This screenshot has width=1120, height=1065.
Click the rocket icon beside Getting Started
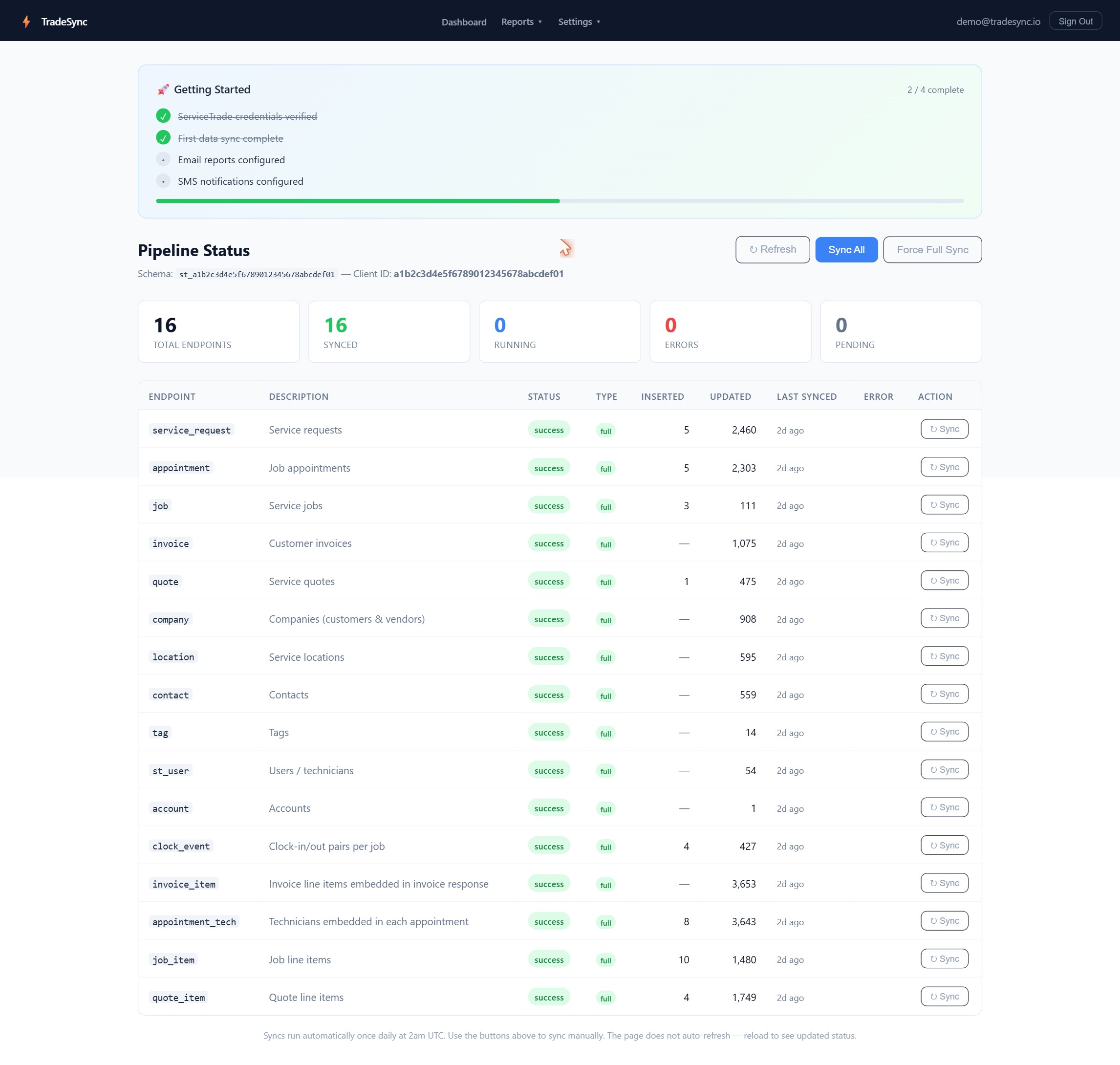click(x=164, y=90)
